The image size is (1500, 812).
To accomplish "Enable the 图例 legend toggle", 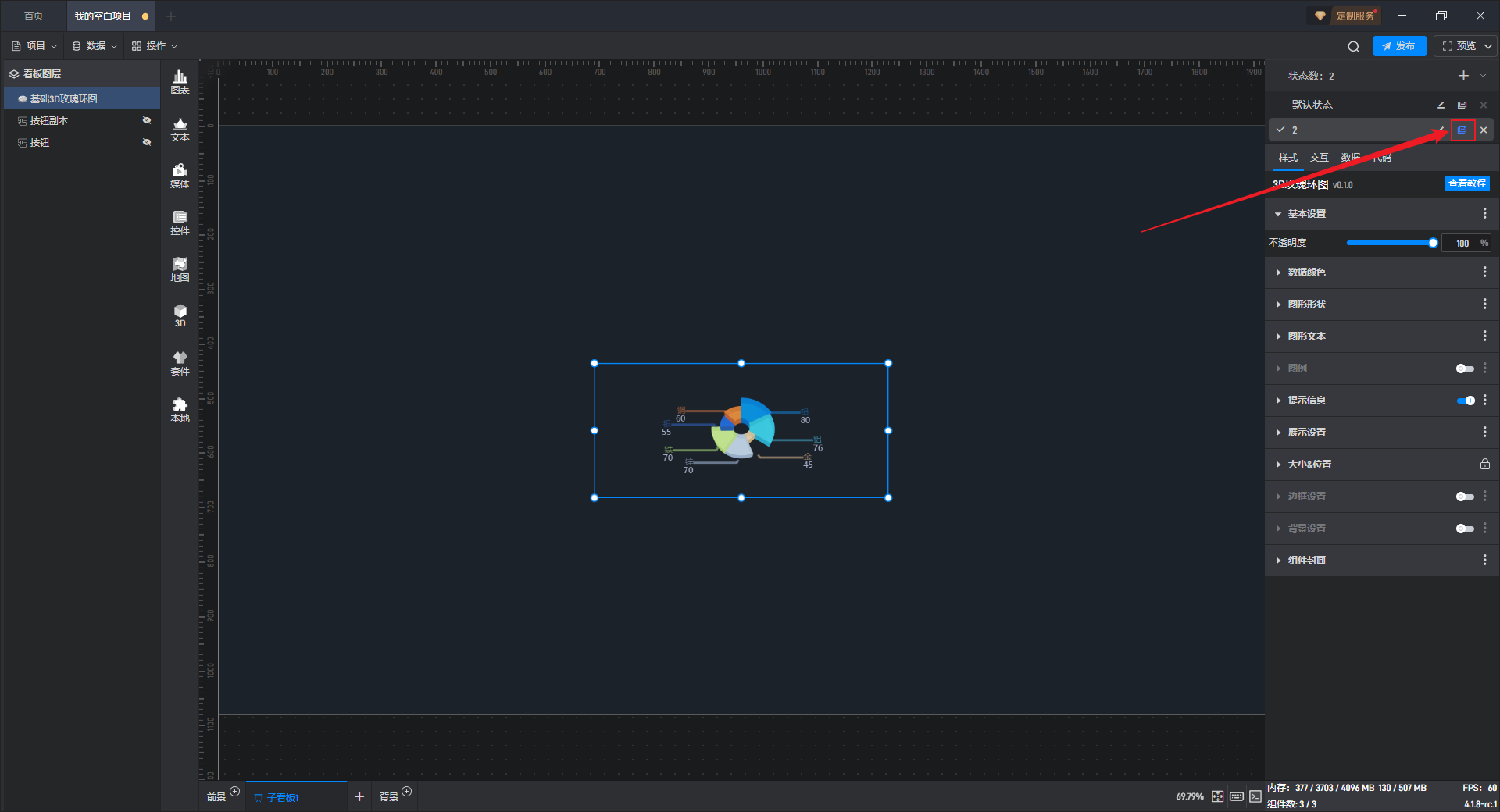I will (1465, 369).
